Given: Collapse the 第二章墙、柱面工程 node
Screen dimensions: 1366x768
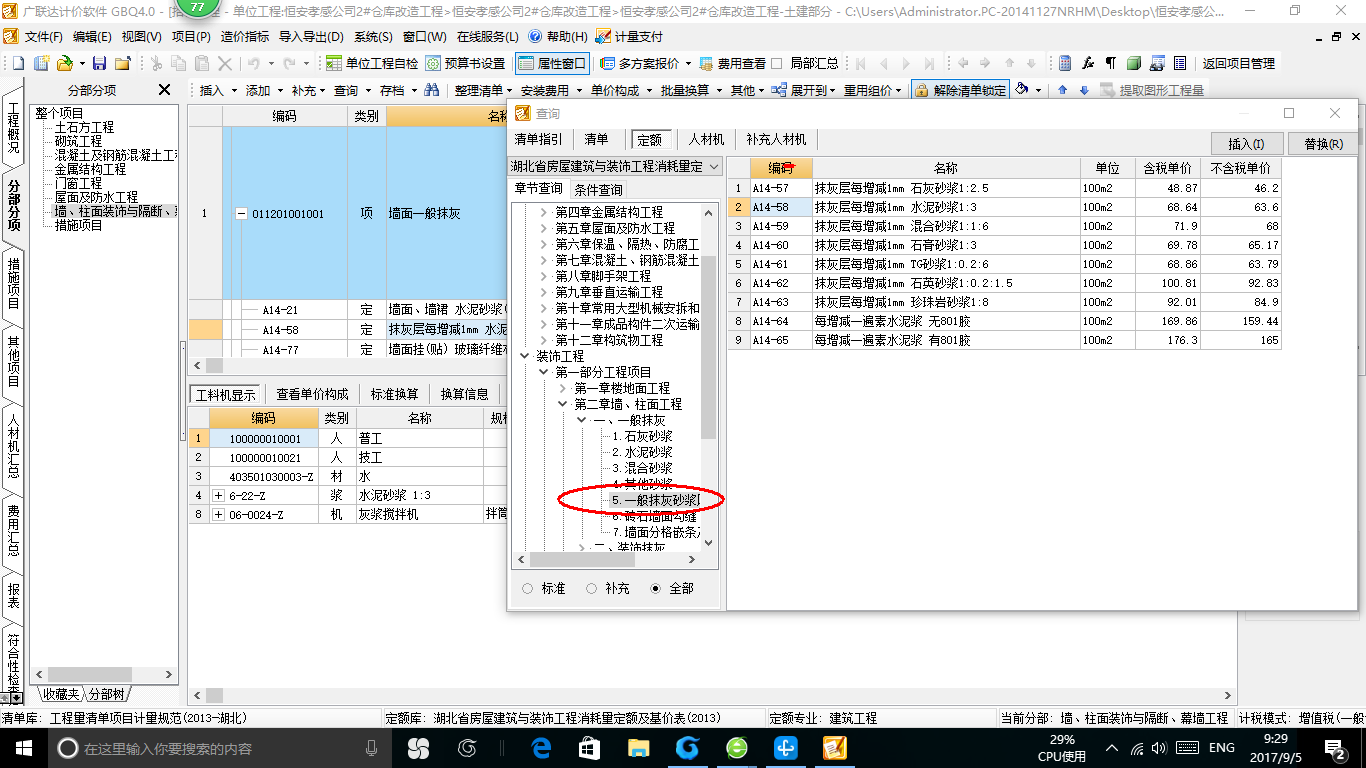Looking at the screenshot, I should coord(562,404).
